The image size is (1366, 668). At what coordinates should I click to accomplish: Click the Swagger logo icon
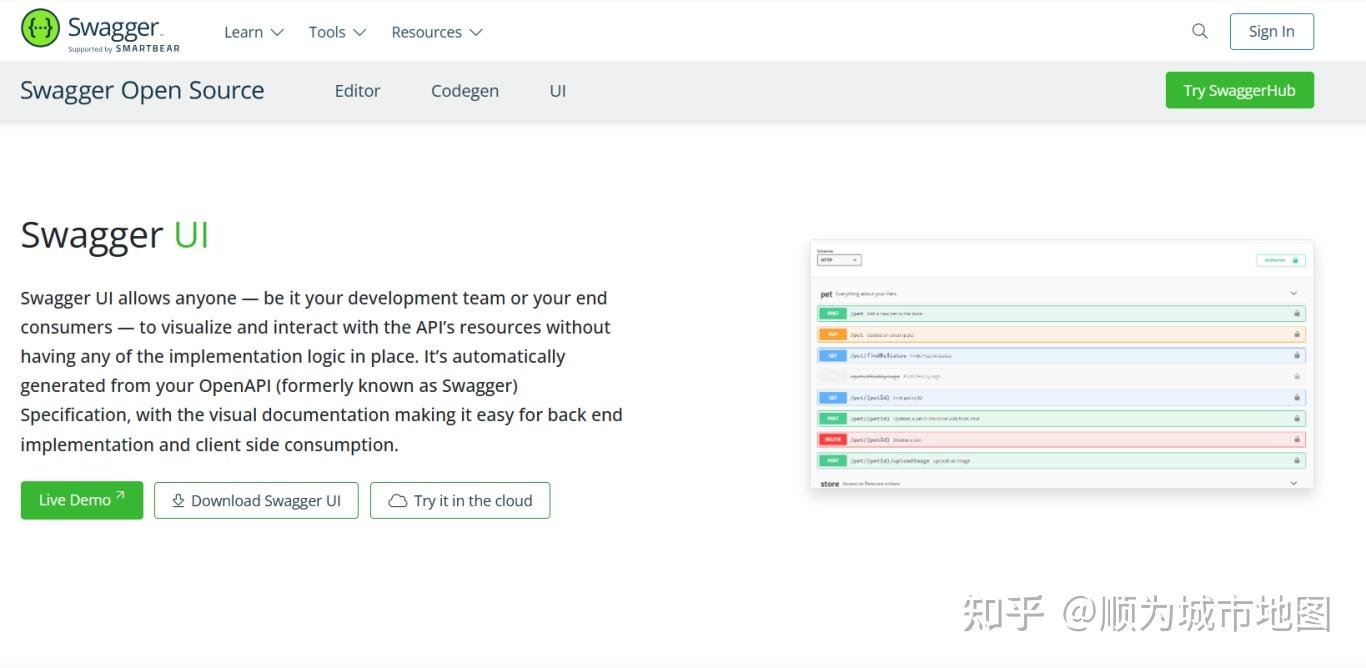click(40, 29)
